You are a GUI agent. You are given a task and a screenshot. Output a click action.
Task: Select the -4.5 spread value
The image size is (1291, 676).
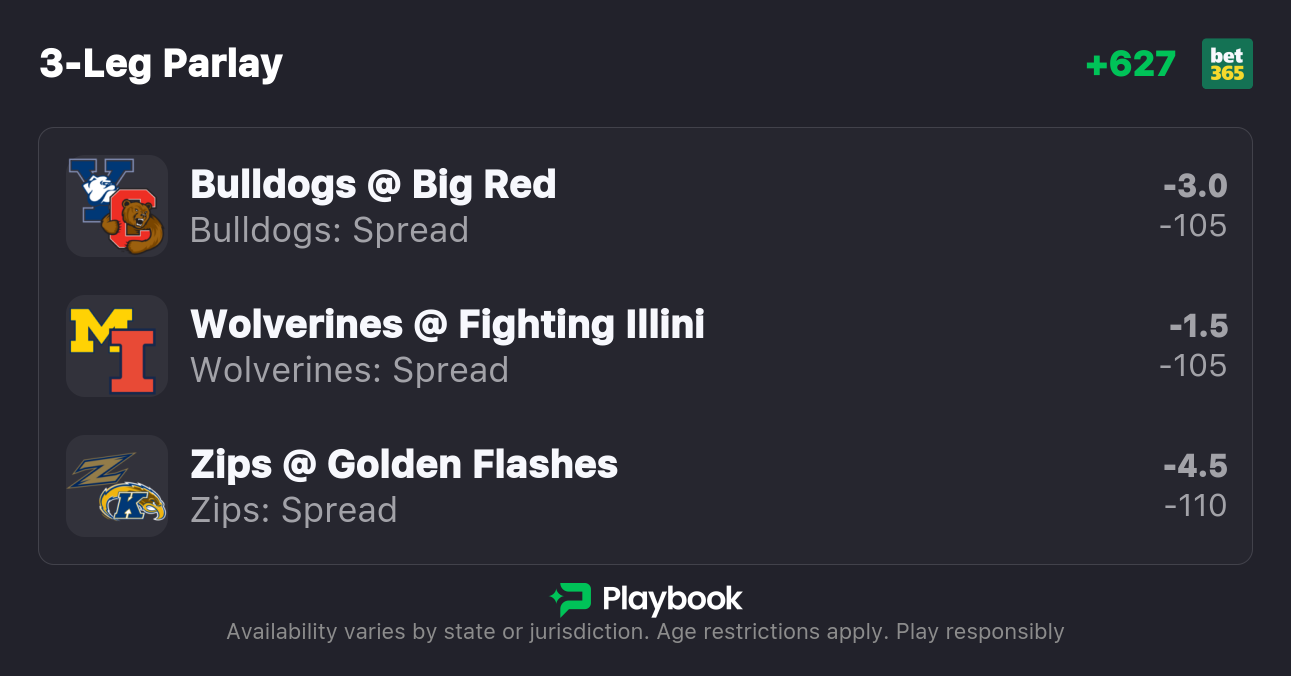tap(1195, 466)
